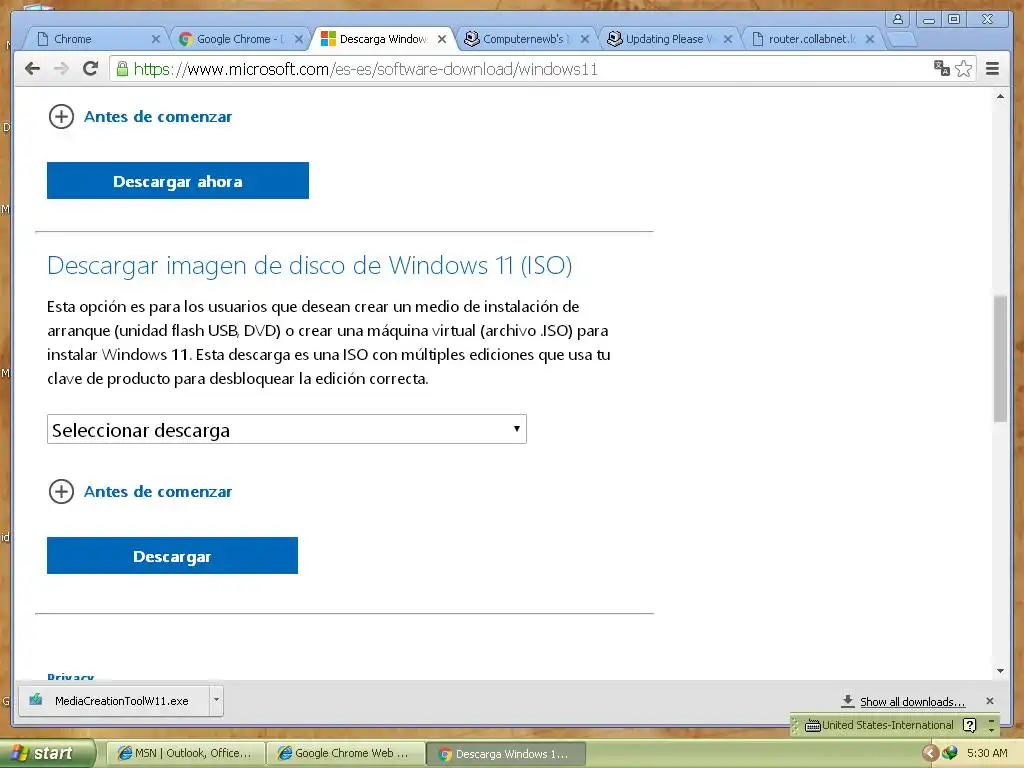Open the MediaCreationToolW11.exe download item

pos(114,701)
